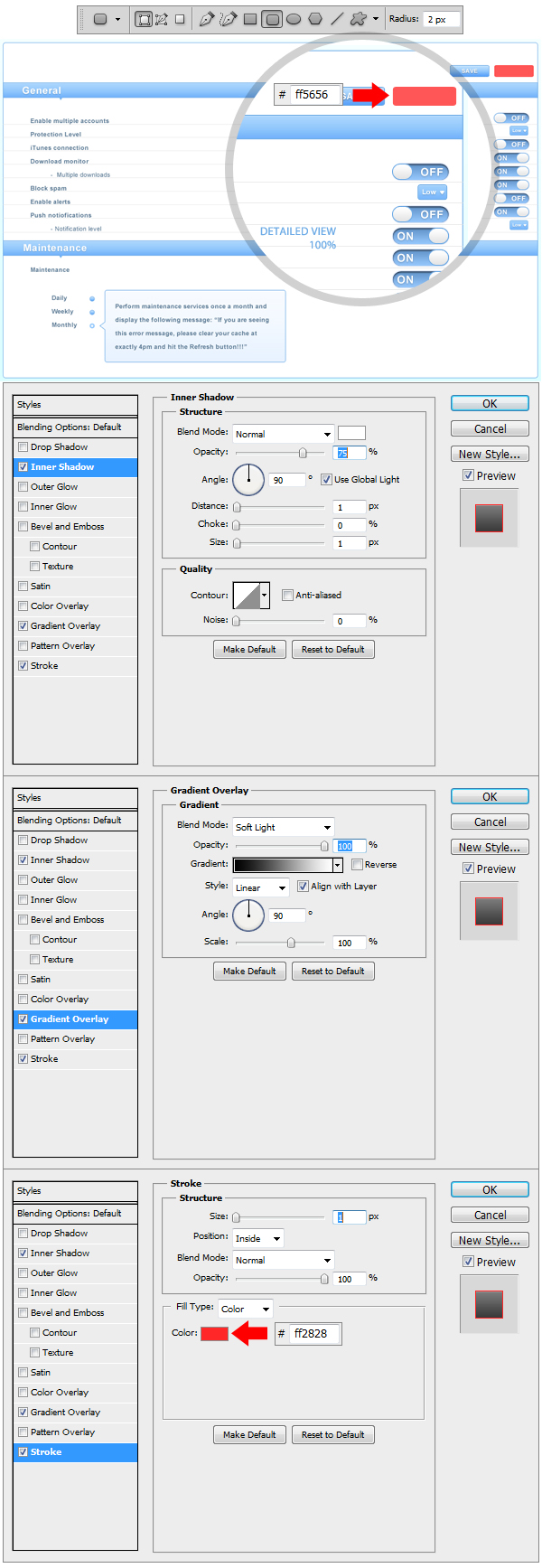Select the Pen tool in the options bar

point(207,19)
